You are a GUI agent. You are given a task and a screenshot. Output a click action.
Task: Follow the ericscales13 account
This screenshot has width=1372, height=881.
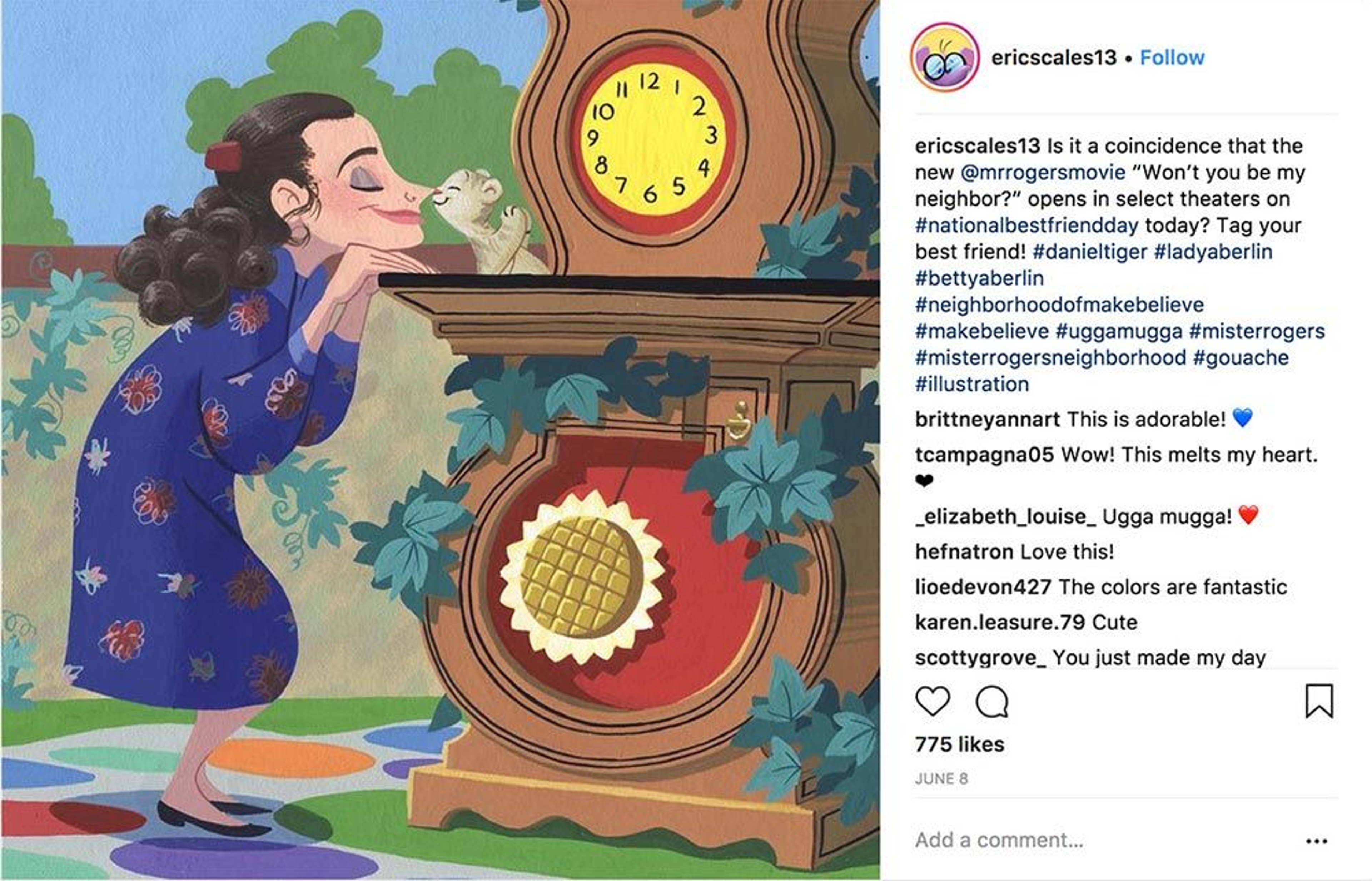point(1172,58)
